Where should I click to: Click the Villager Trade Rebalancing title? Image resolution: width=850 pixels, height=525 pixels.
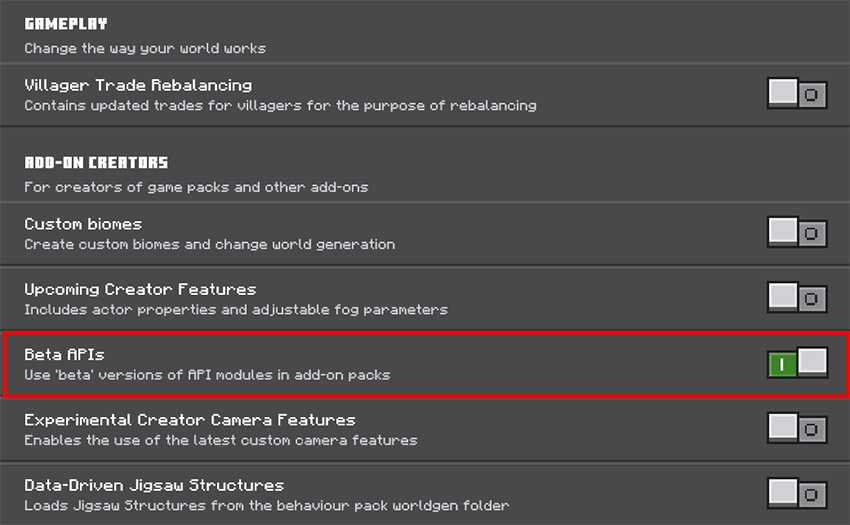138,85
